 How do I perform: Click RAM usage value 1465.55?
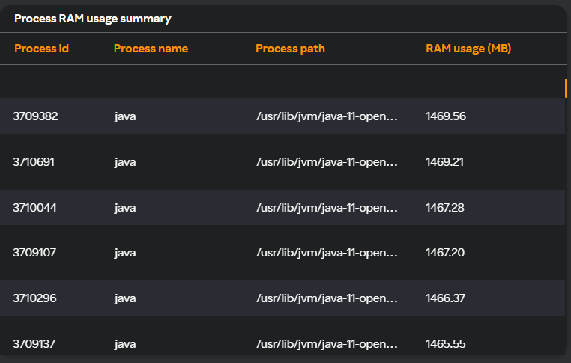pyautogui.click(x=445, y=344)
